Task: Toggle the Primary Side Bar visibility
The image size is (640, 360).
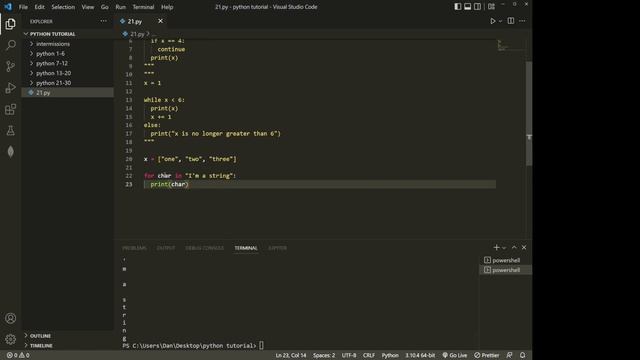Action: click(x=458, y=7)
